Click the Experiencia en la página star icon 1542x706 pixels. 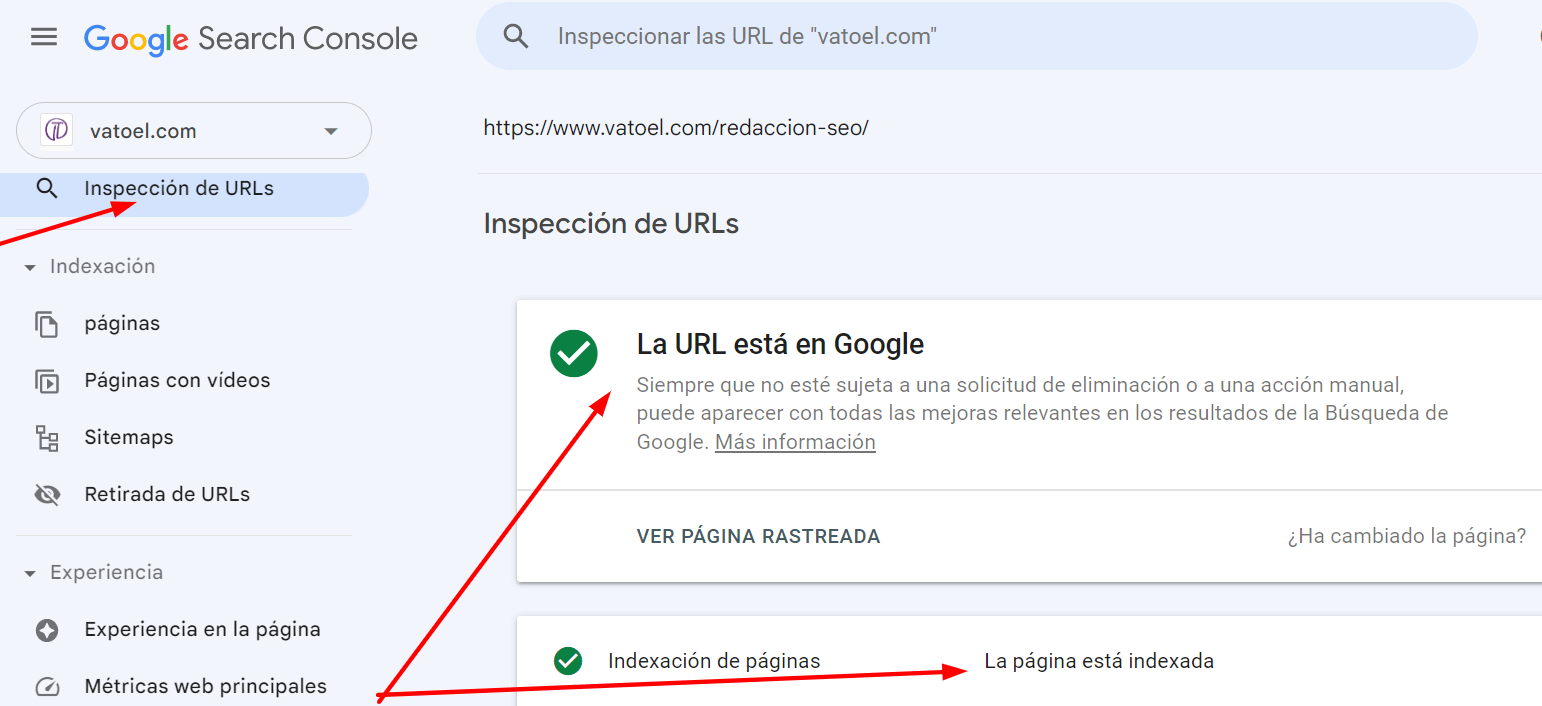[x=46, y=630]
